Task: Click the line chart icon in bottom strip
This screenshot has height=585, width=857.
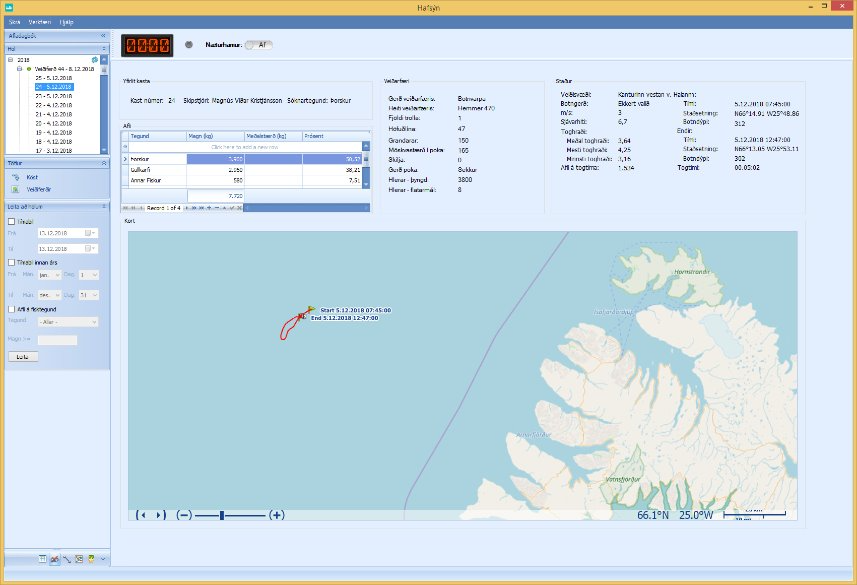Action: click(x=68, y=558)
